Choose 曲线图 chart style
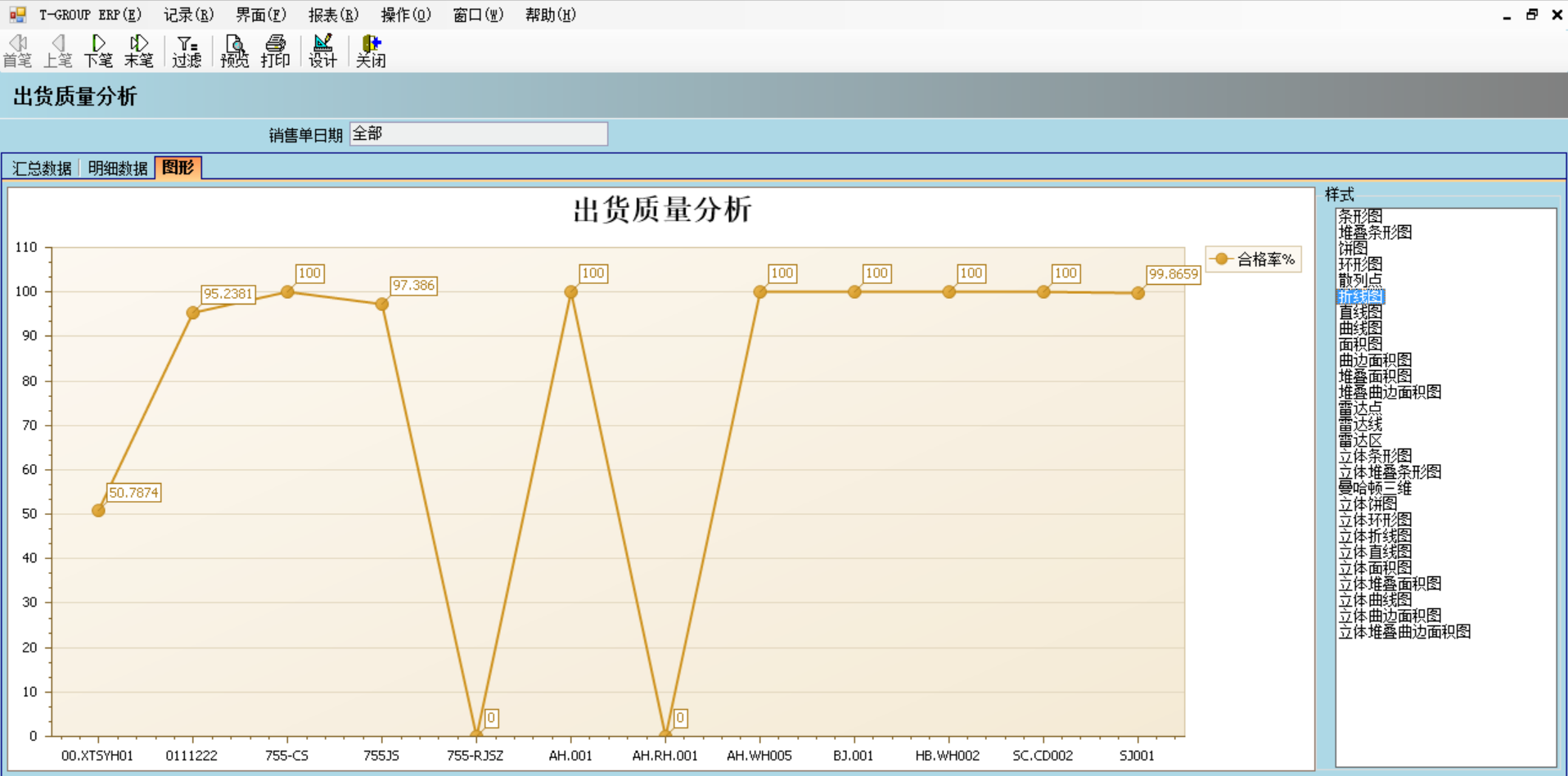Image resolution: width=1568 pixels, height=776 pixels. (1360, 328)
